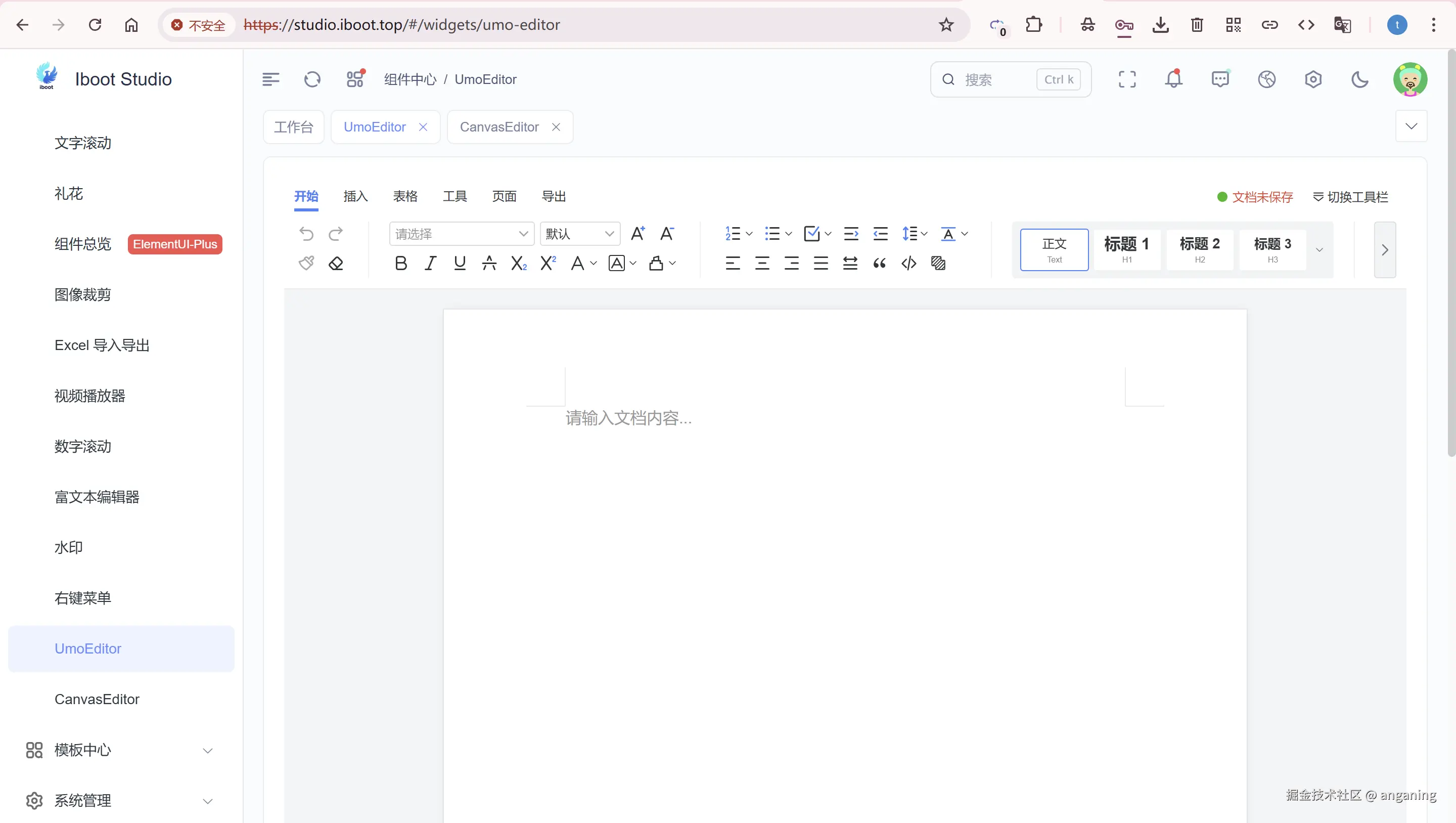Click the format painter icon
The height and width of the screenshot is (823, 1456).
click(306, 264)
